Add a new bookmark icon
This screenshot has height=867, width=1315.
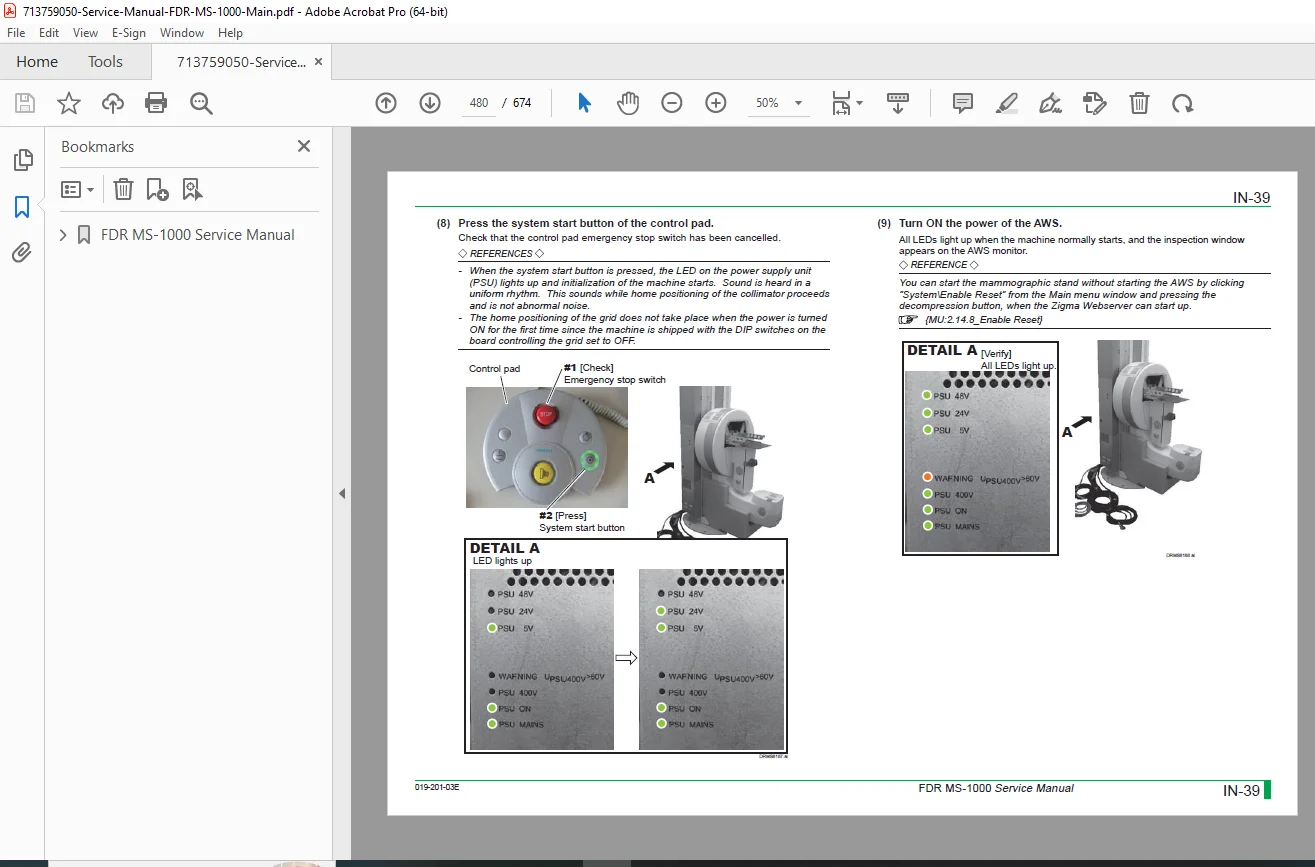coord(157,189)
